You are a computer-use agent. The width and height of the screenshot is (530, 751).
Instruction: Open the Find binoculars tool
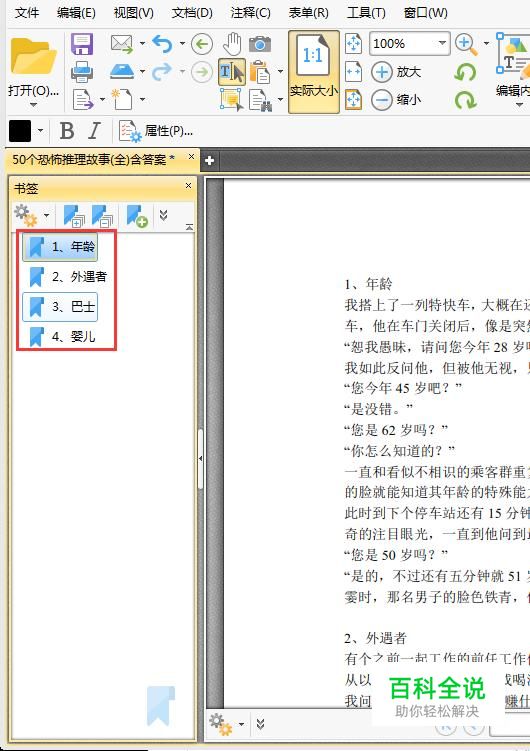pos(261,100)
